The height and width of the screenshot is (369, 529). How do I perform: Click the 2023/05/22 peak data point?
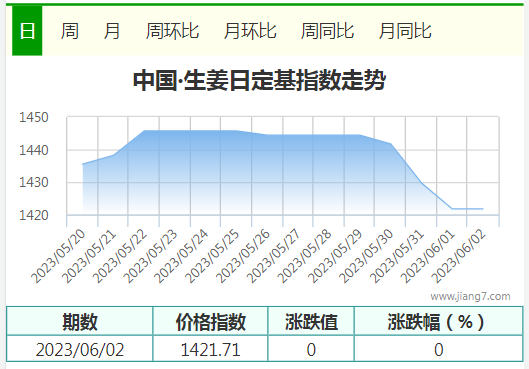coord(144,131)
